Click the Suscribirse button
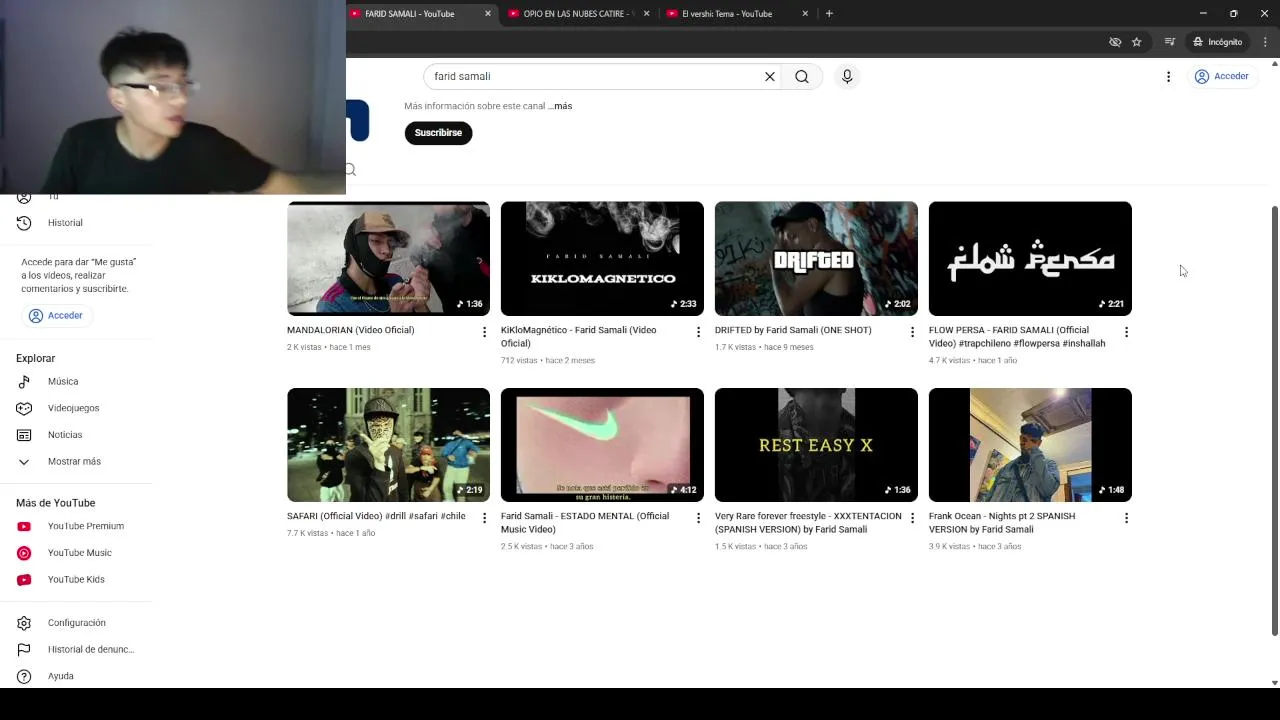Image resolution: width=1280 pixels, height=720 pixels. coord(438,133)
